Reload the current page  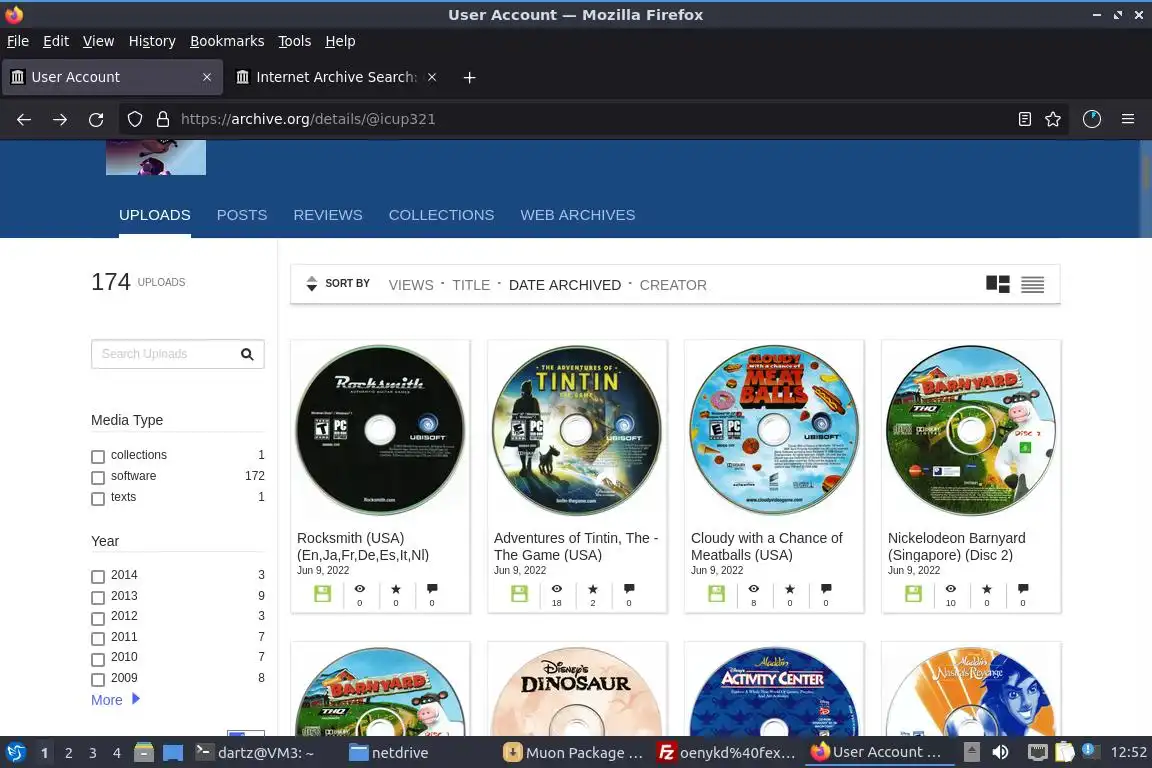click(x=96, y=119)
